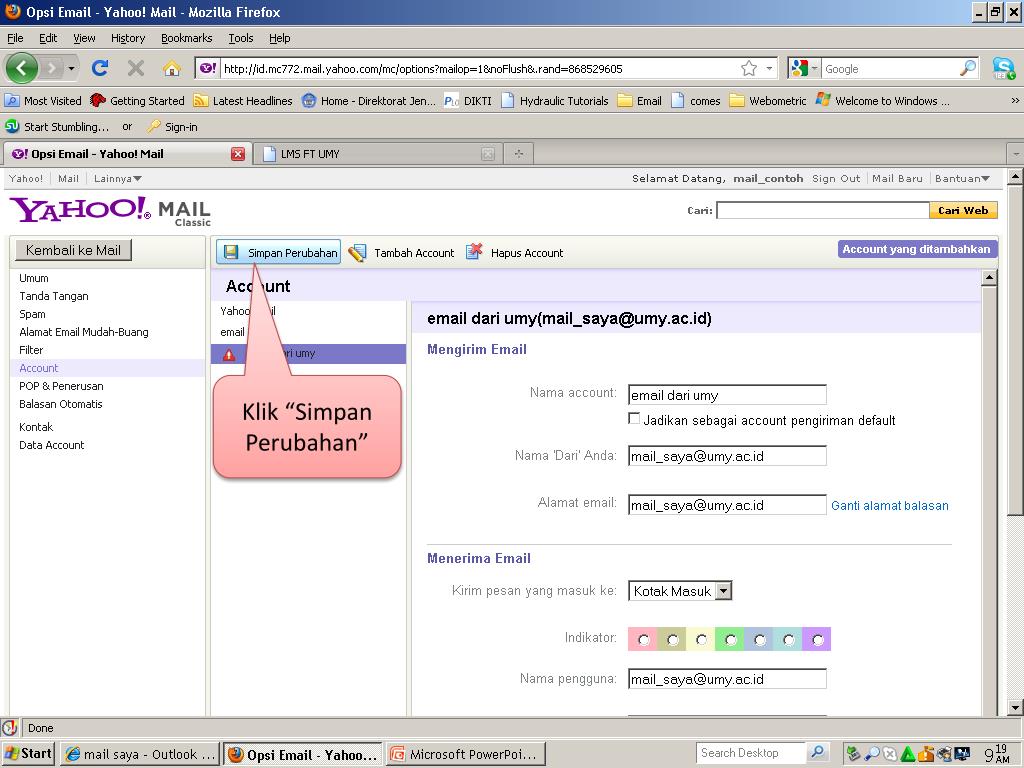Open the Balasan Otomatis section
1024x768 pixels.
[x=61, y=404]
